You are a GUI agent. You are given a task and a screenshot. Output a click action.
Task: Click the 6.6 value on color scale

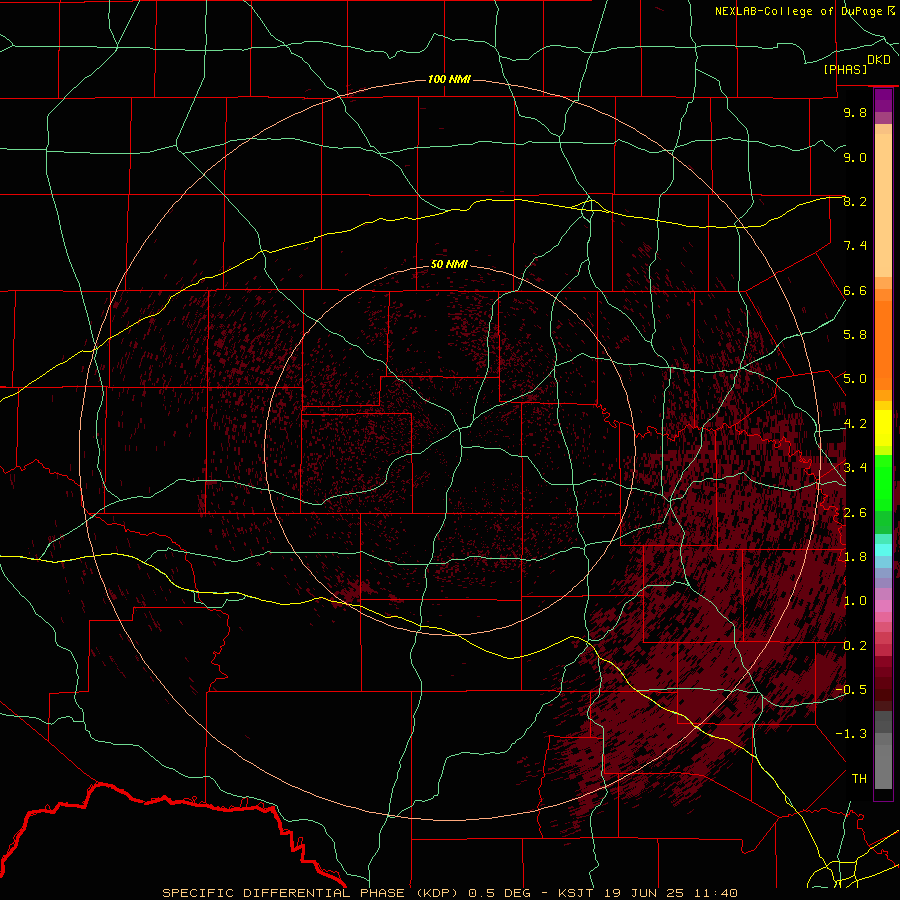tap(855, 290)
